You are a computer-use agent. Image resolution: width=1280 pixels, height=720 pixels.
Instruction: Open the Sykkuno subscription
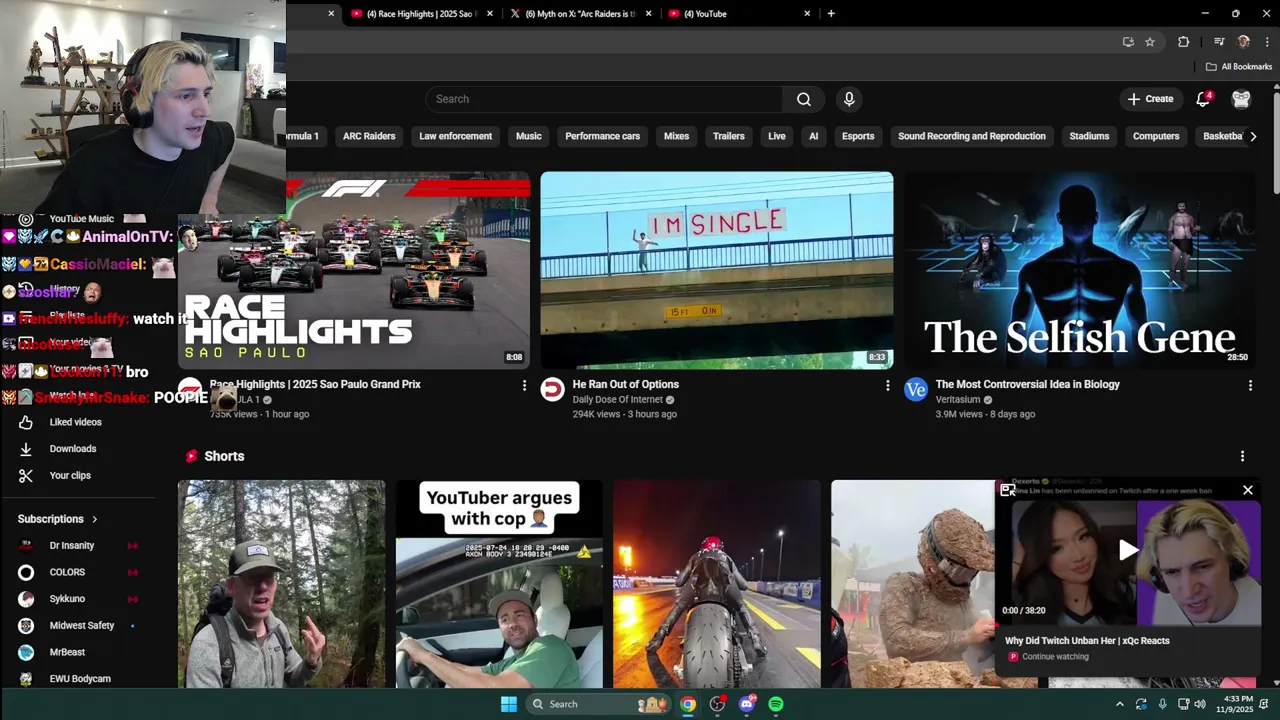pyautogui.click(x=67, y=599)
